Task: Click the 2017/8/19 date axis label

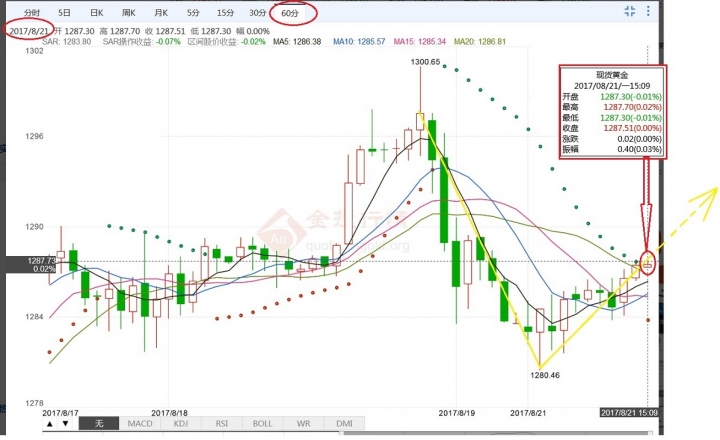Action: [x=457, y=413]
